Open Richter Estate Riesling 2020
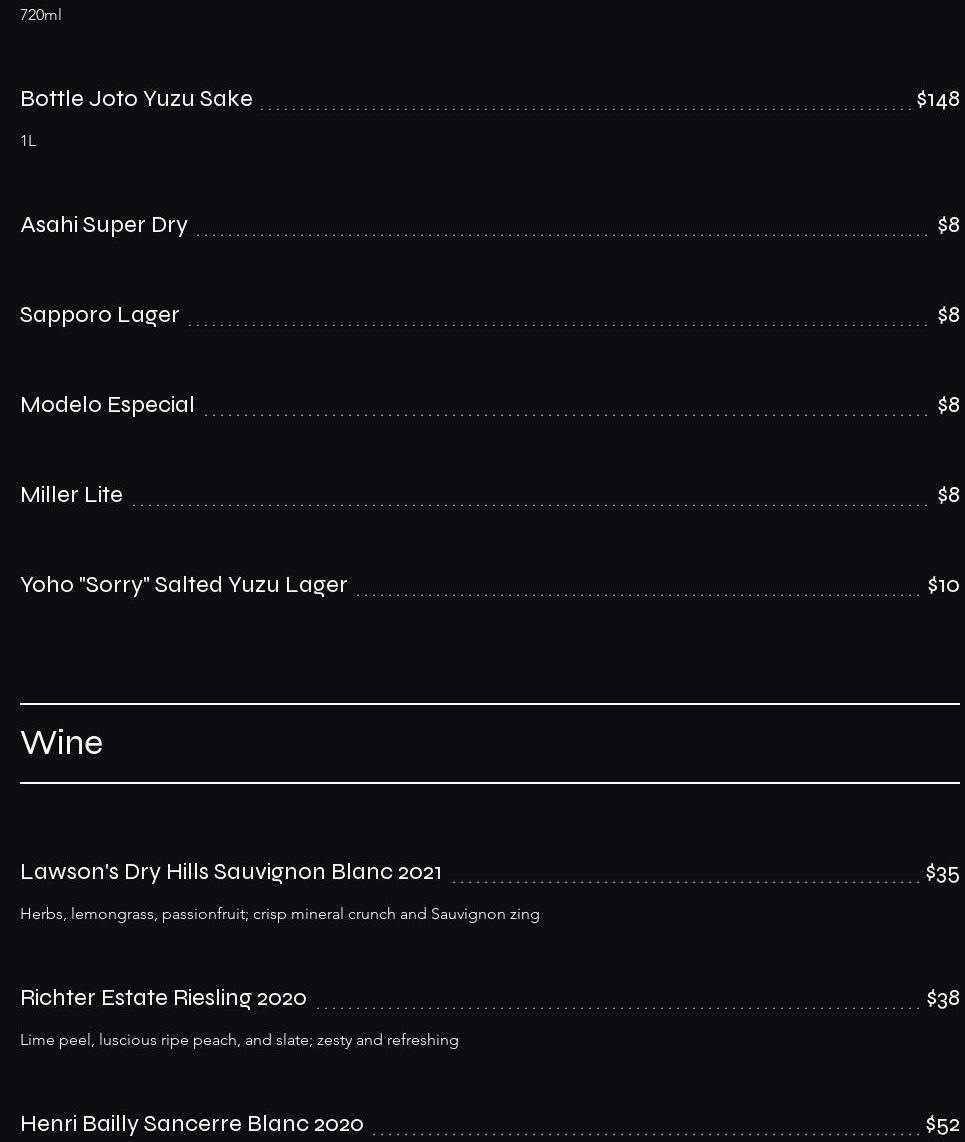965x1142 pixels. 163,998
